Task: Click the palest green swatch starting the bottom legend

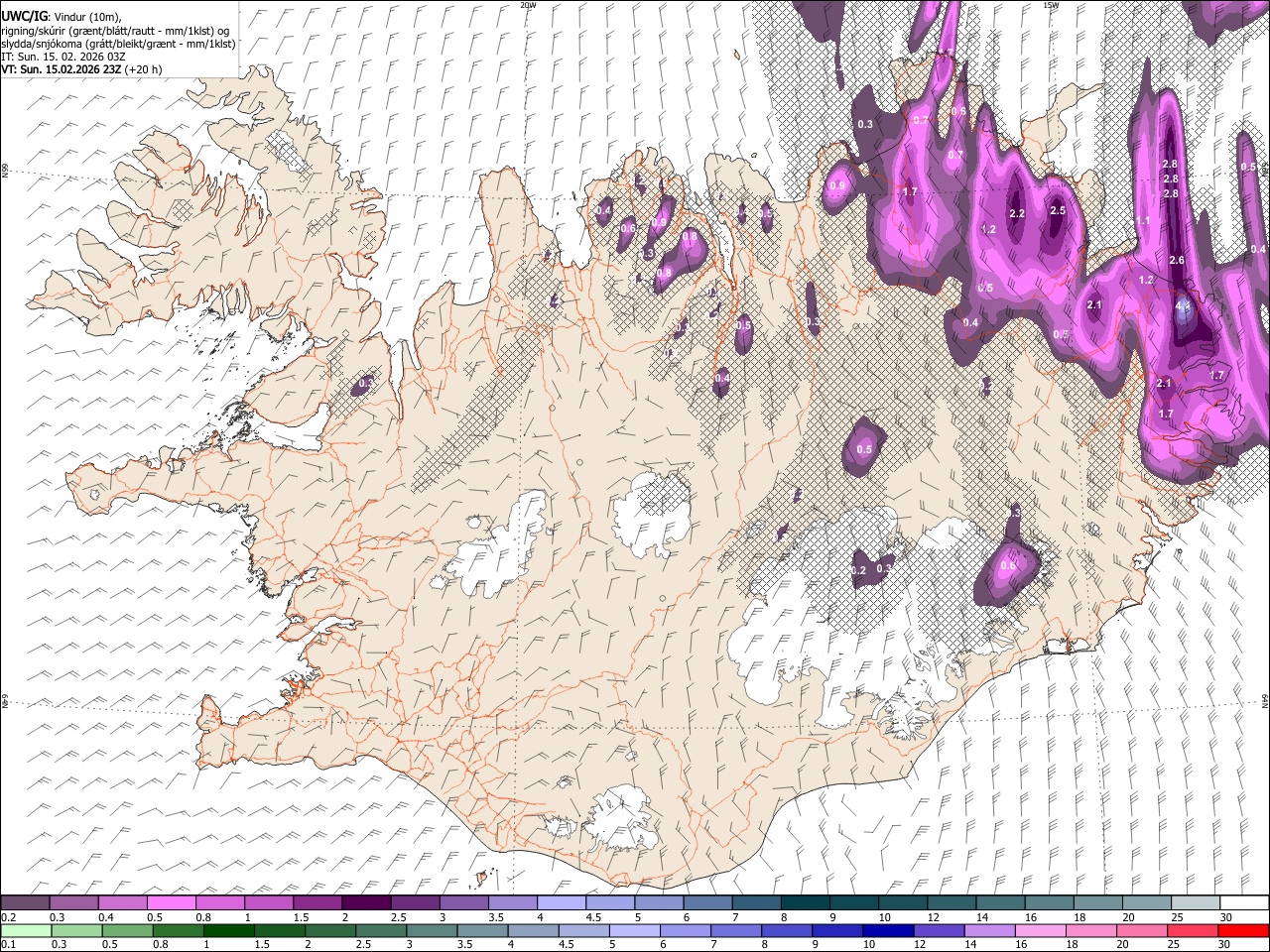Action: click(x=26, y=930)
